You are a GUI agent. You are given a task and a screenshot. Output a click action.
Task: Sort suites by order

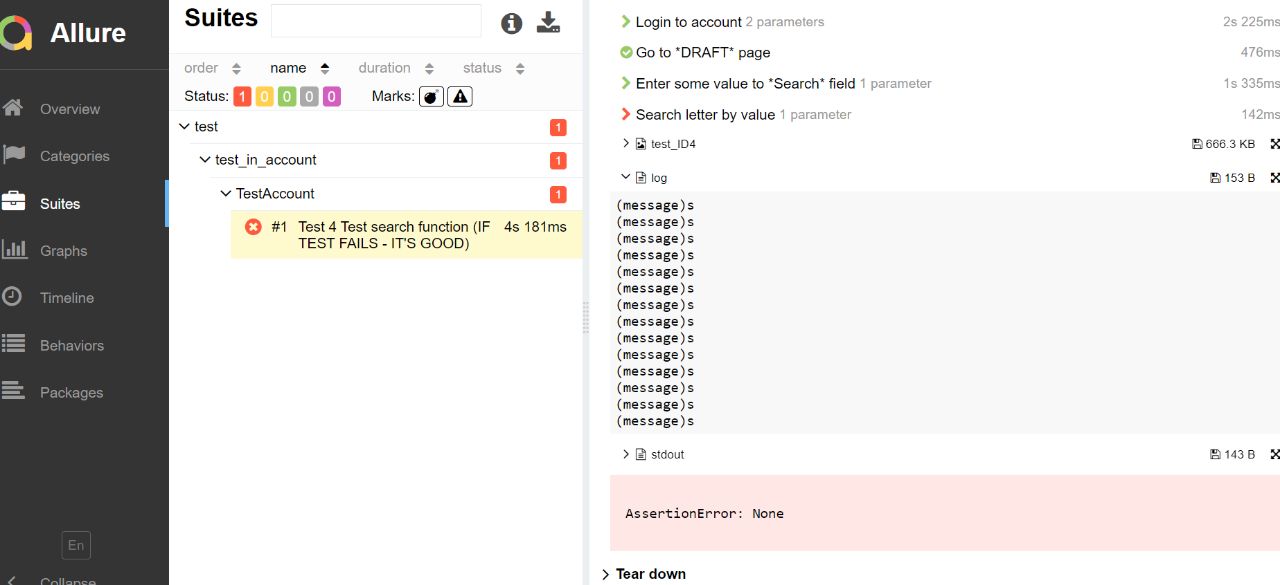pos(213,68)
